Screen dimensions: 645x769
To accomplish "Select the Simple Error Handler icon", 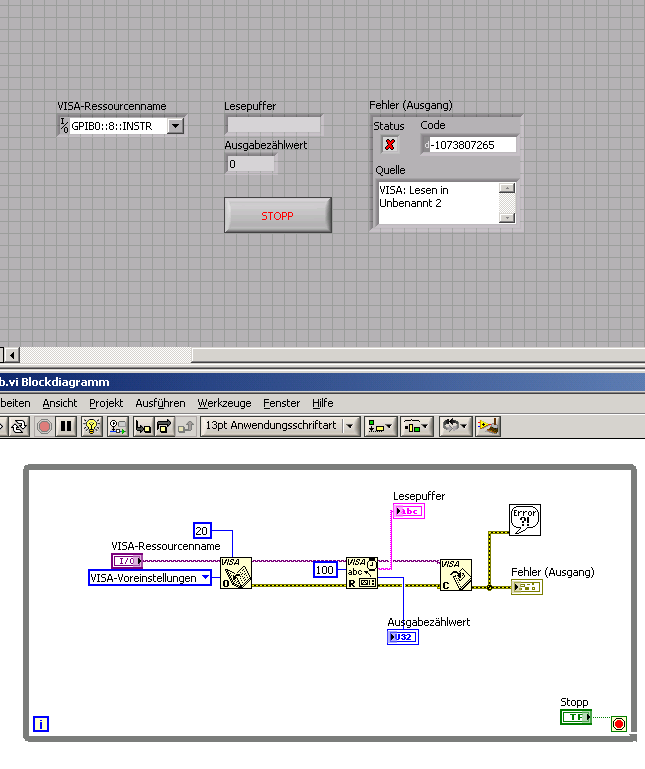I will tap(525, 520).
